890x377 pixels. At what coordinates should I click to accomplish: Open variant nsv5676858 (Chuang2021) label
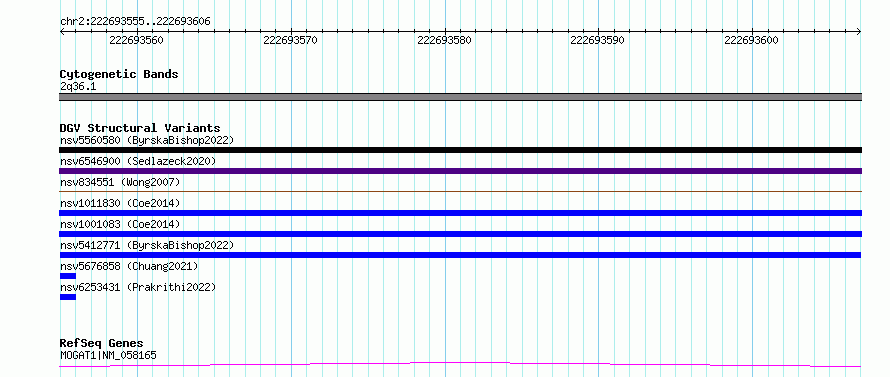pos(129,266)
